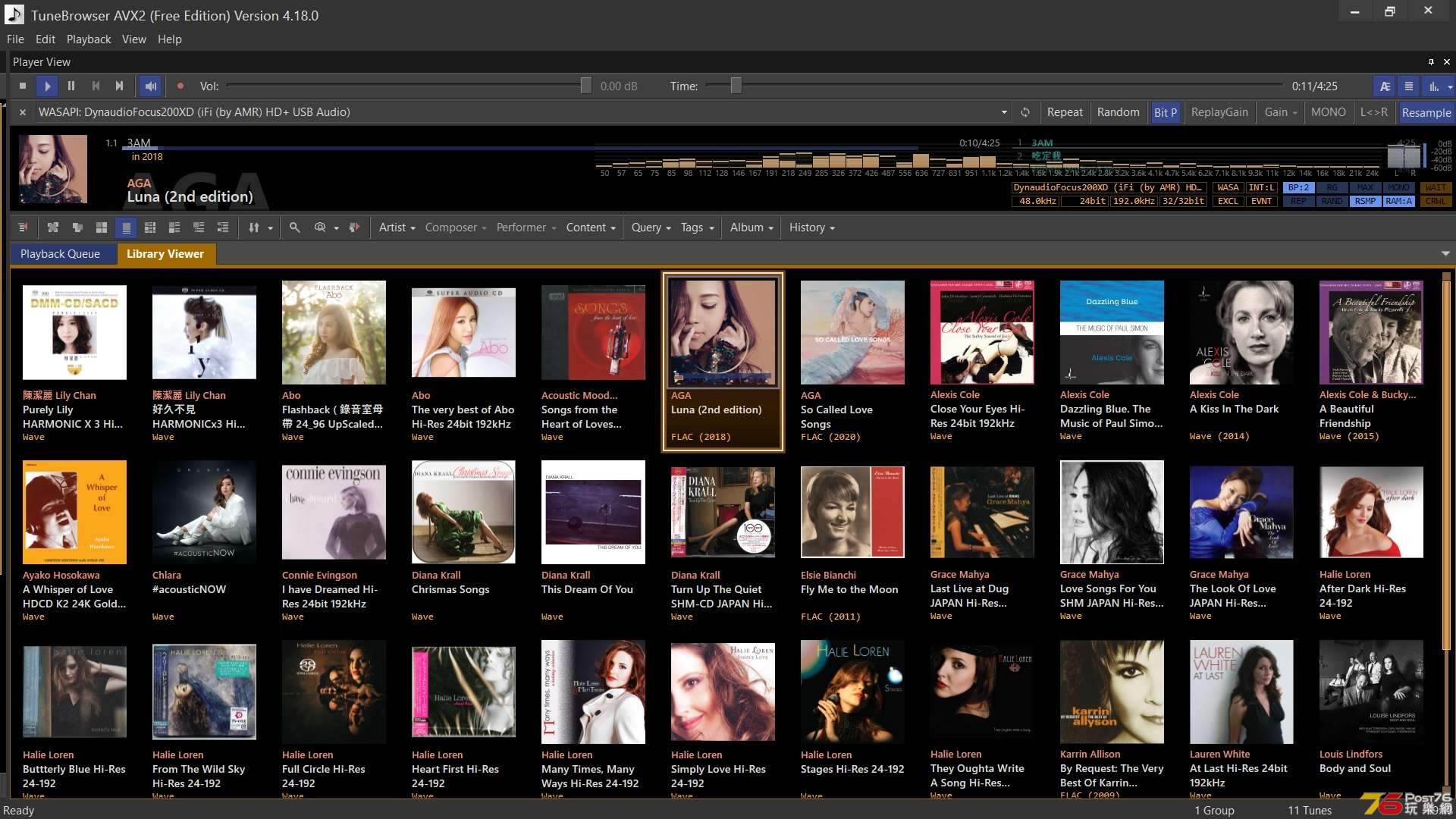Toggle the mute speaker icon
The image size is (1456, 819).
click(x=150, y=86)
